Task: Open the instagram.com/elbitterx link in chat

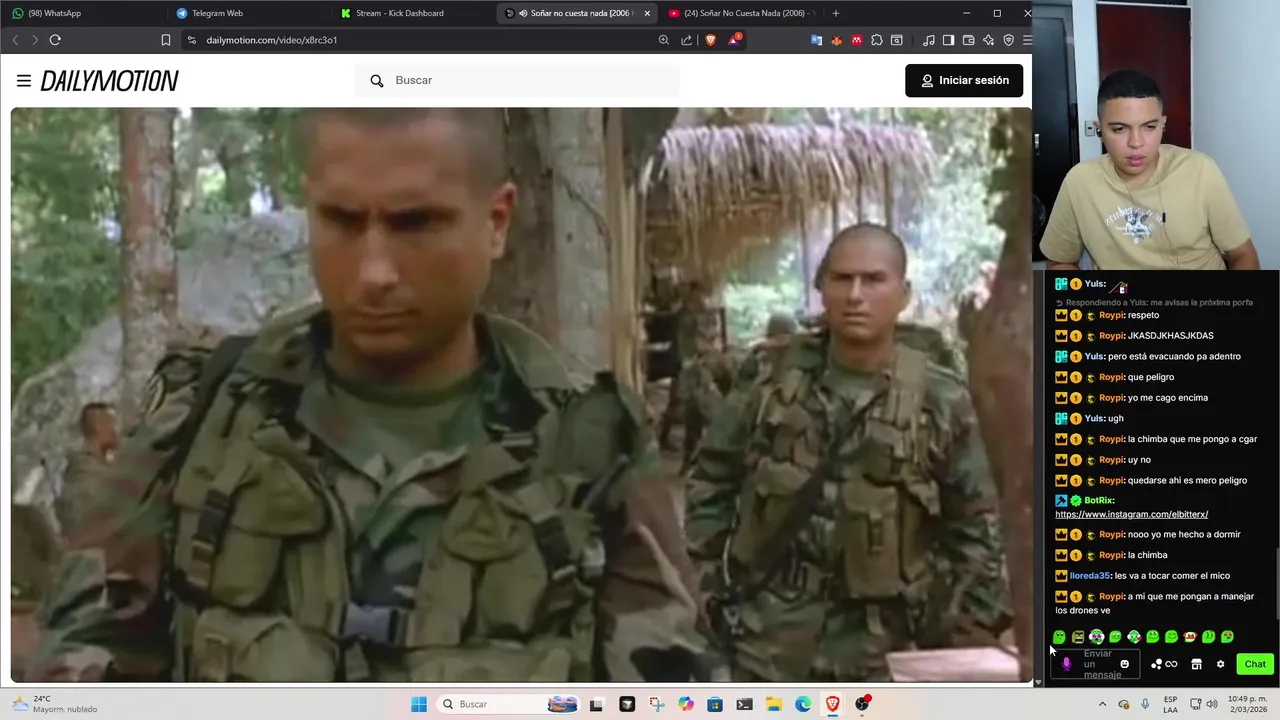Action: [1131, 514]
